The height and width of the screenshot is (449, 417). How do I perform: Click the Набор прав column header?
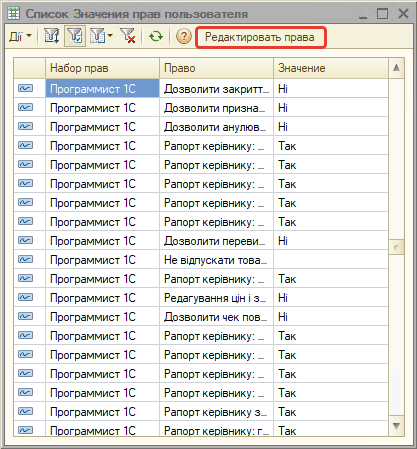102,68
